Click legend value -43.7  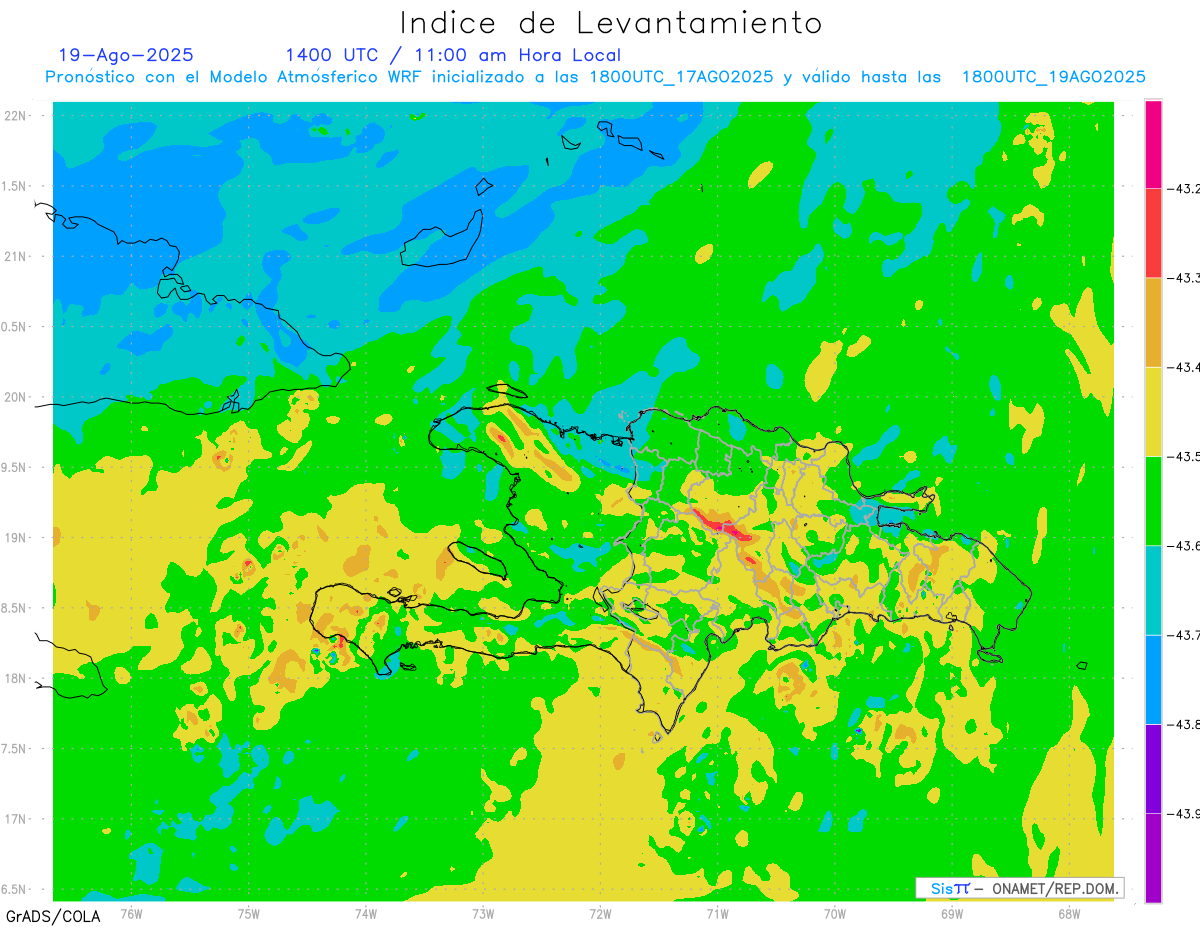(1185, 634)
